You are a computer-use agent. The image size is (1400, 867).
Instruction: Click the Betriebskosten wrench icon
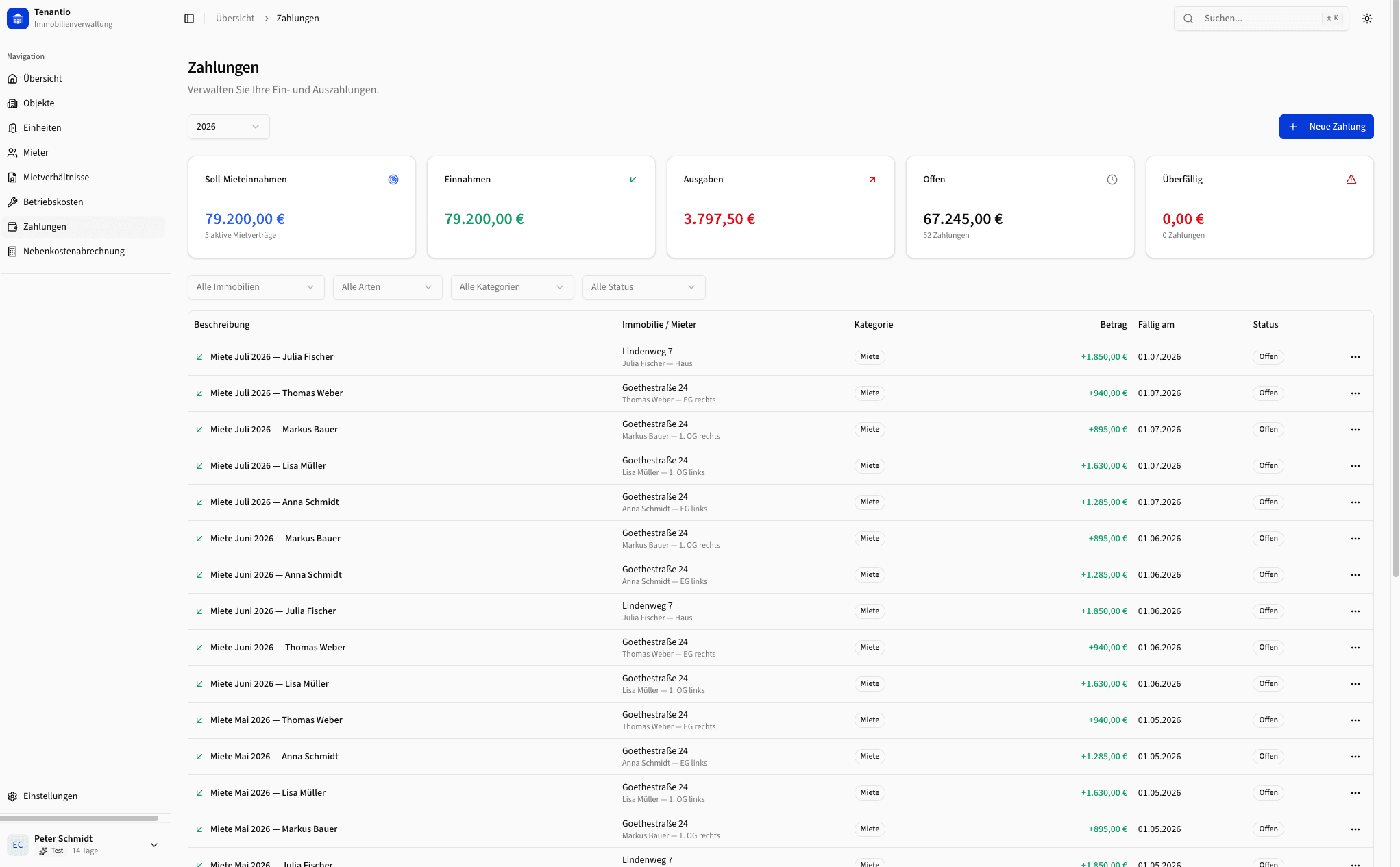click(13, 202)
